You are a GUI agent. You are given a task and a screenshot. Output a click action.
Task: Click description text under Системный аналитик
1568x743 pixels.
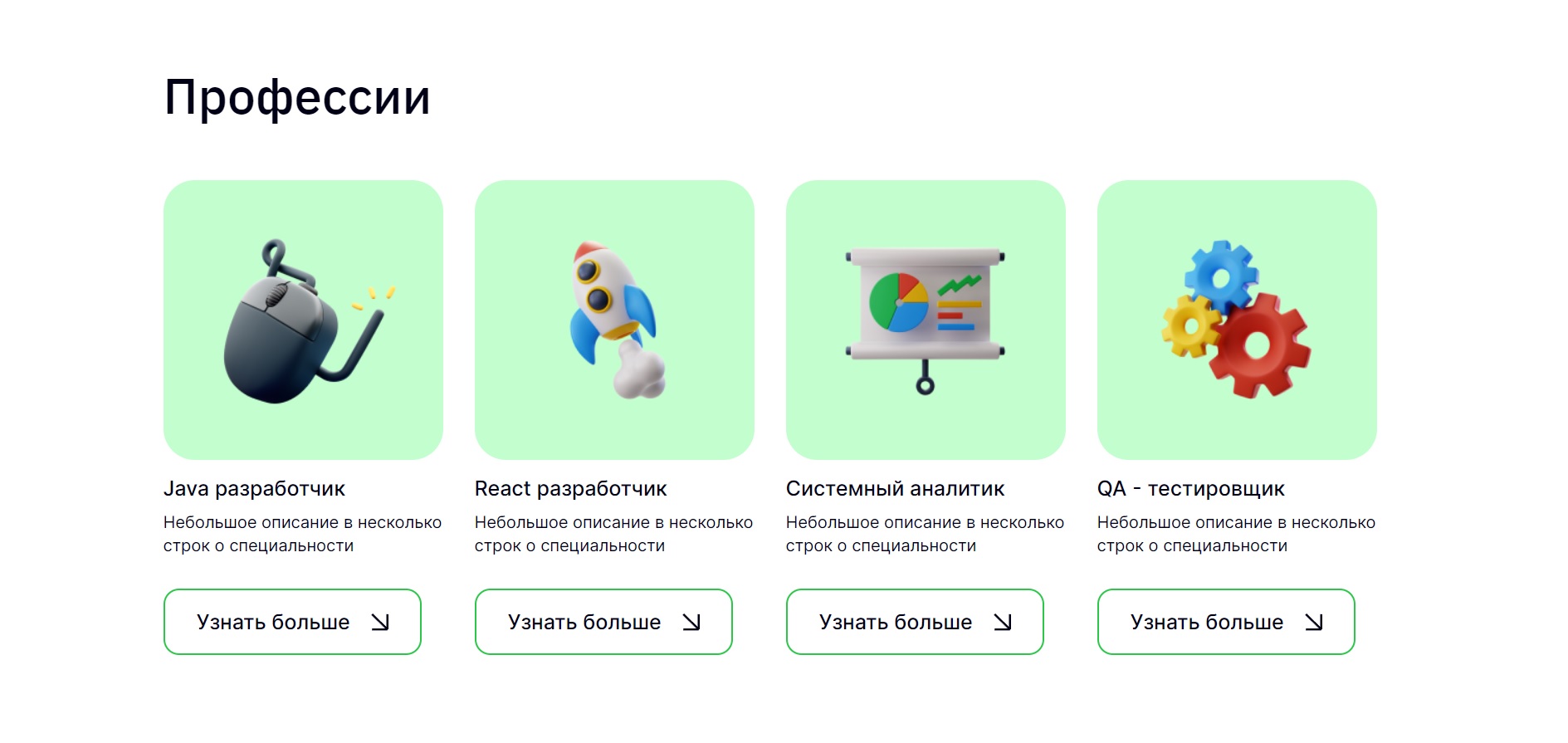[x=925, y=534]
